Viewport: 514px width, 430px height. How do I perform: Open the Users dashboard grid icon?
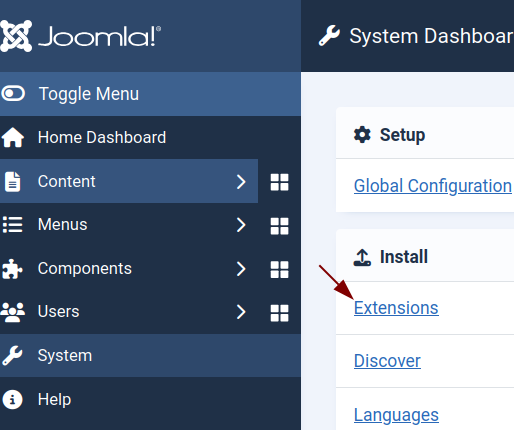pos(279,313)
